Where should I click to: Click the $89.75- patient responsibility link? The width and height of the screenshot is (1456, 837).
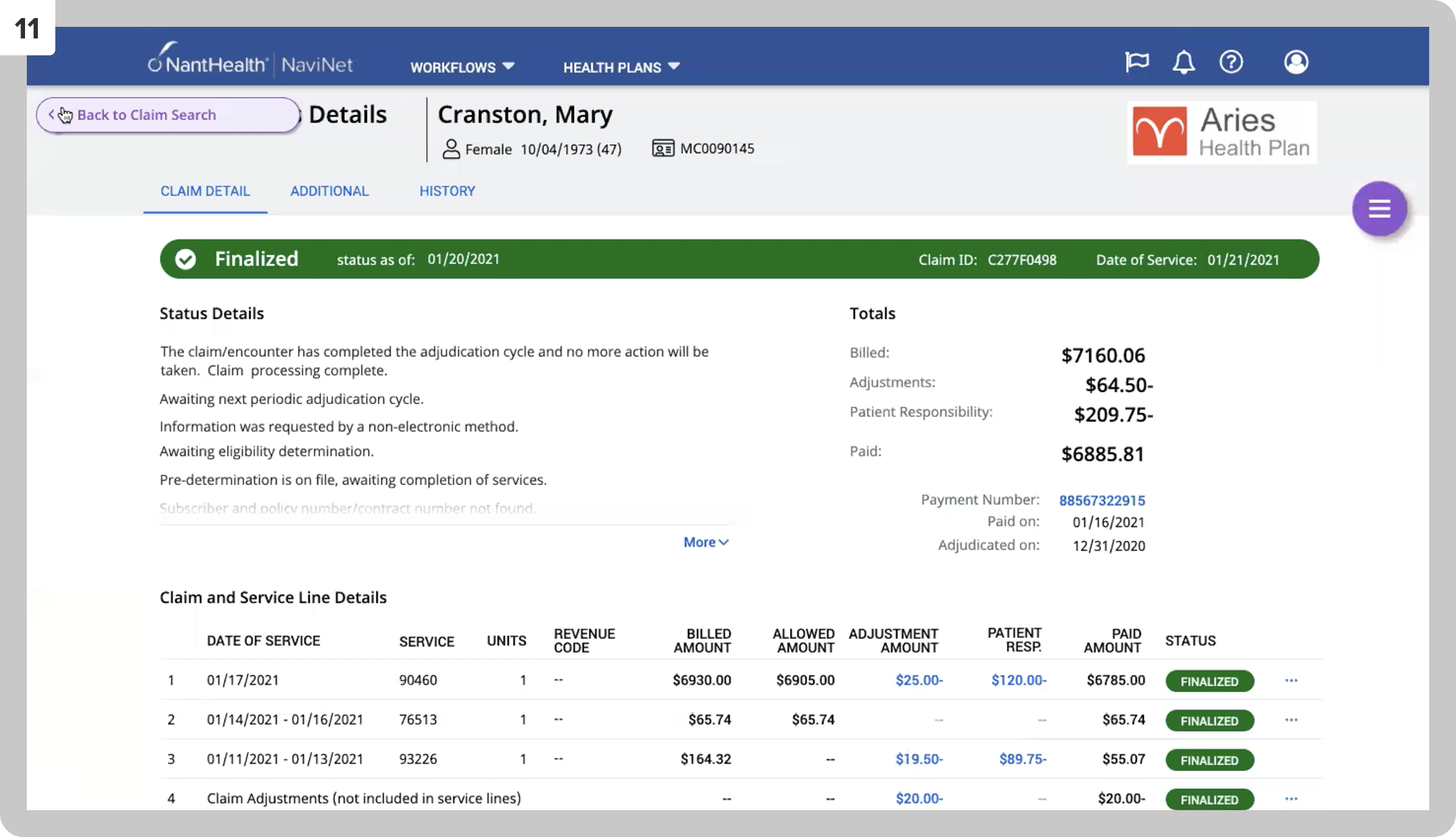[1023, 759]
